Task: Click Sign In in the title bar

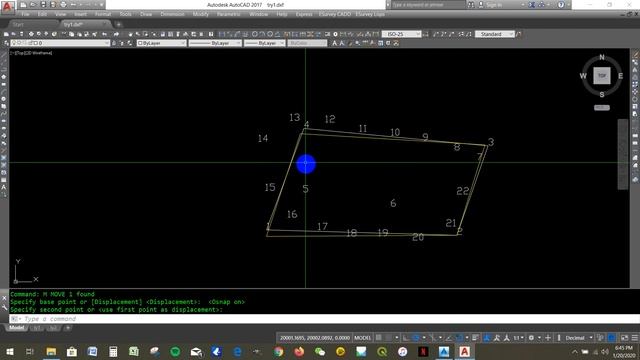Action: click(x=493, y=5)
